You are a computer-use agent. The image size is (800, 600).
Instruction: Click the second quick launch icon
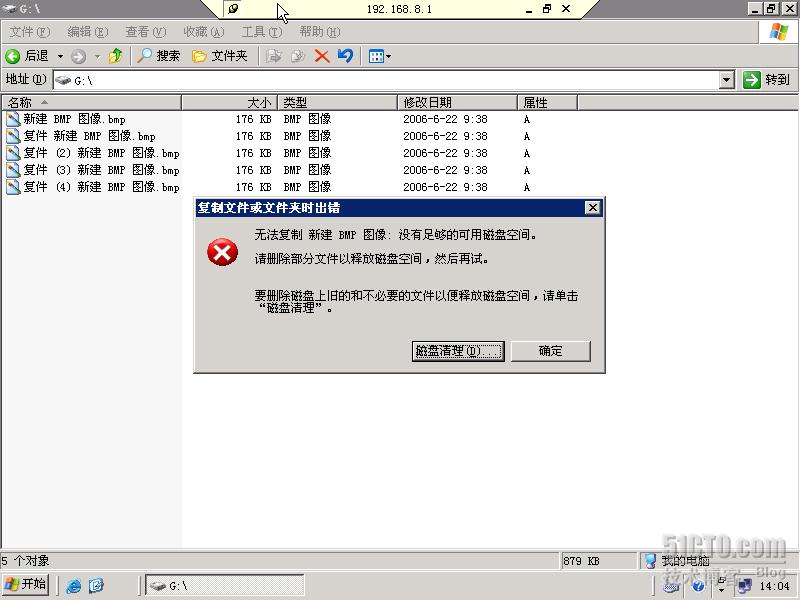(96, 586)
